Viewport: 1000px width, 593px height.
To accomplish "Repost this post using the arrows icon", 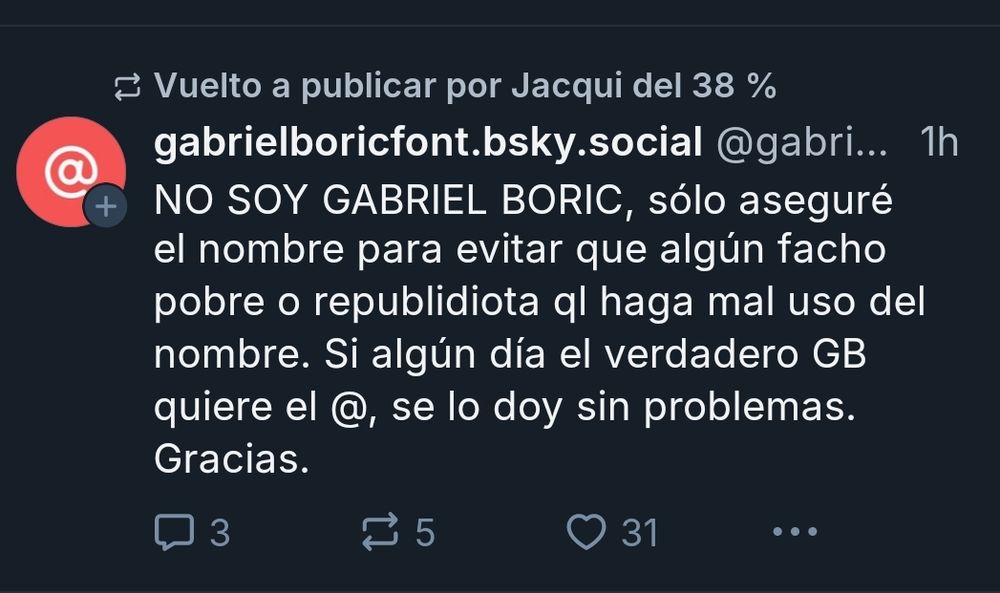I will (x=379, y=531).
